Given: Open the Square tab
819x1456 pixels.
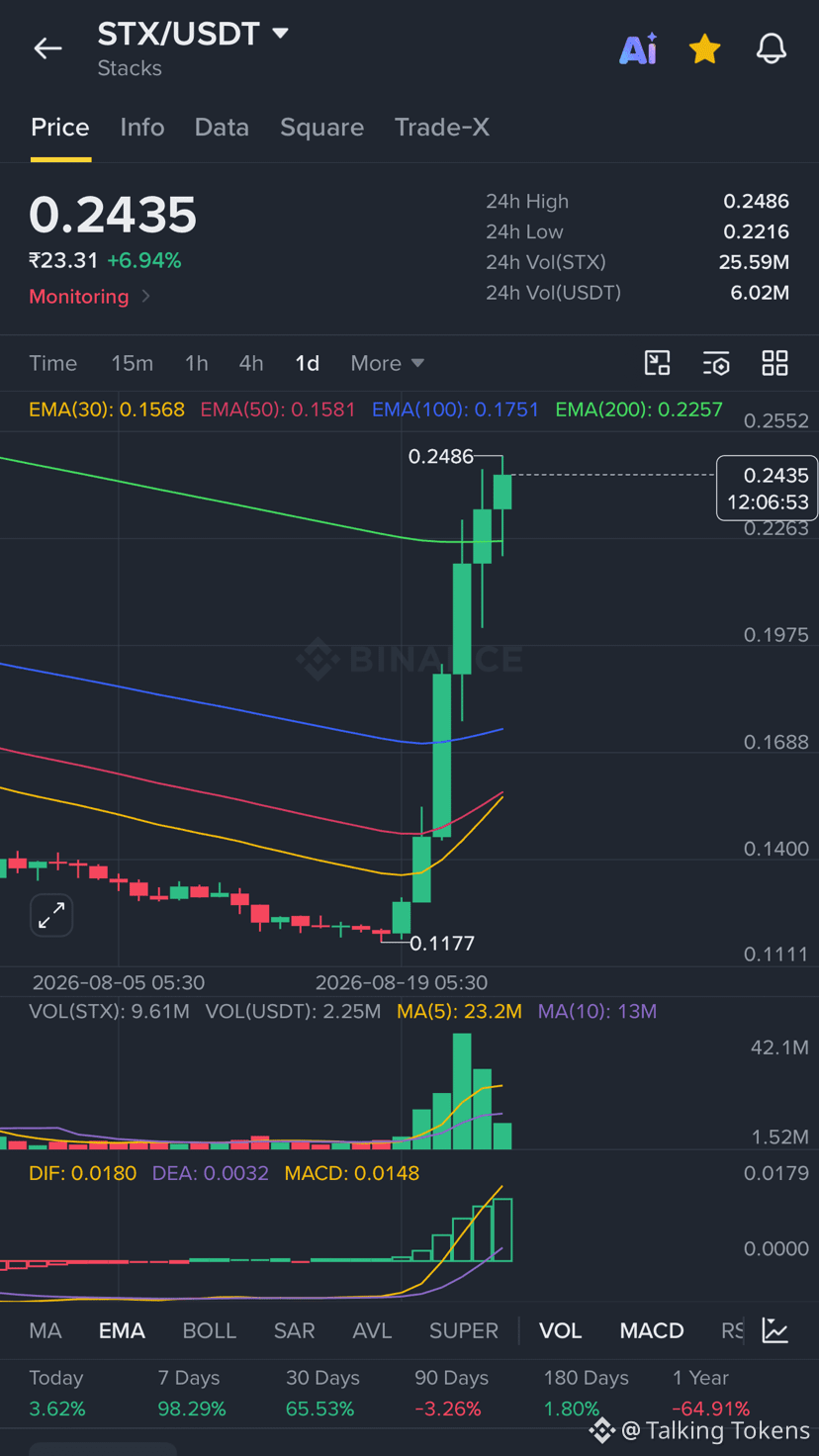Looking at the screenshot, I should tap(321, 128).
